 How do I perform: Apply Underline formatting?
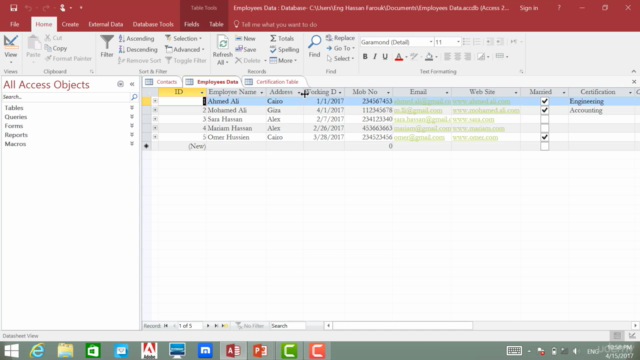(x=385, y=57)
